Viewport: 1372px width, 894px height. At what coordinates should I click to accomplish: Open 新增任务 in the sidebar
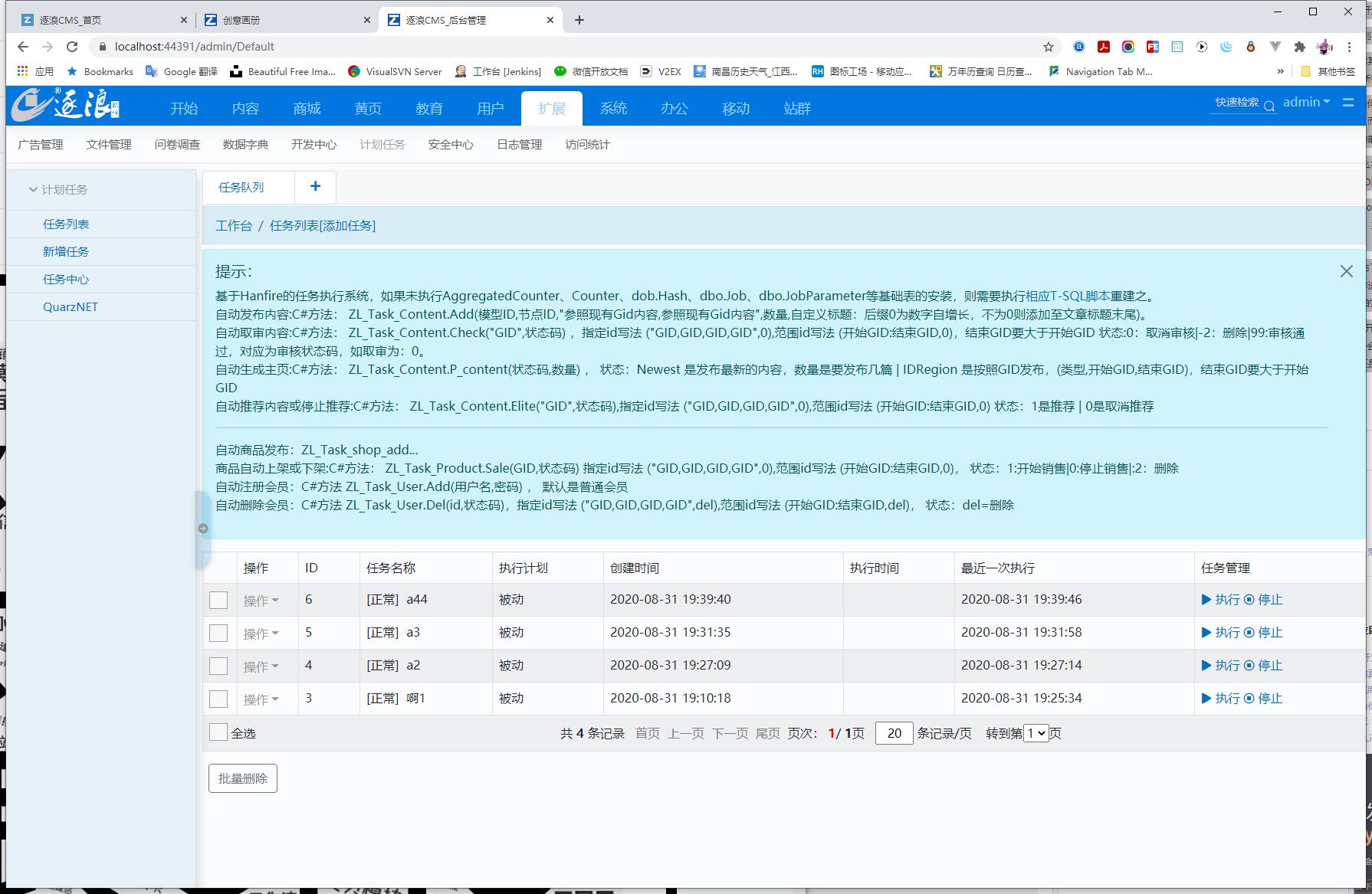coord(66,251)
